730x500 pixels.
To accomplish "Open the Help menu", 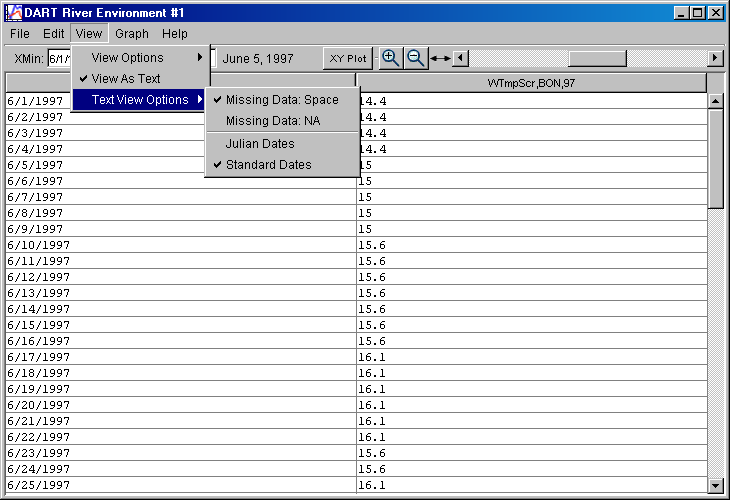I will pyautogui.click(x=175, y=34).
